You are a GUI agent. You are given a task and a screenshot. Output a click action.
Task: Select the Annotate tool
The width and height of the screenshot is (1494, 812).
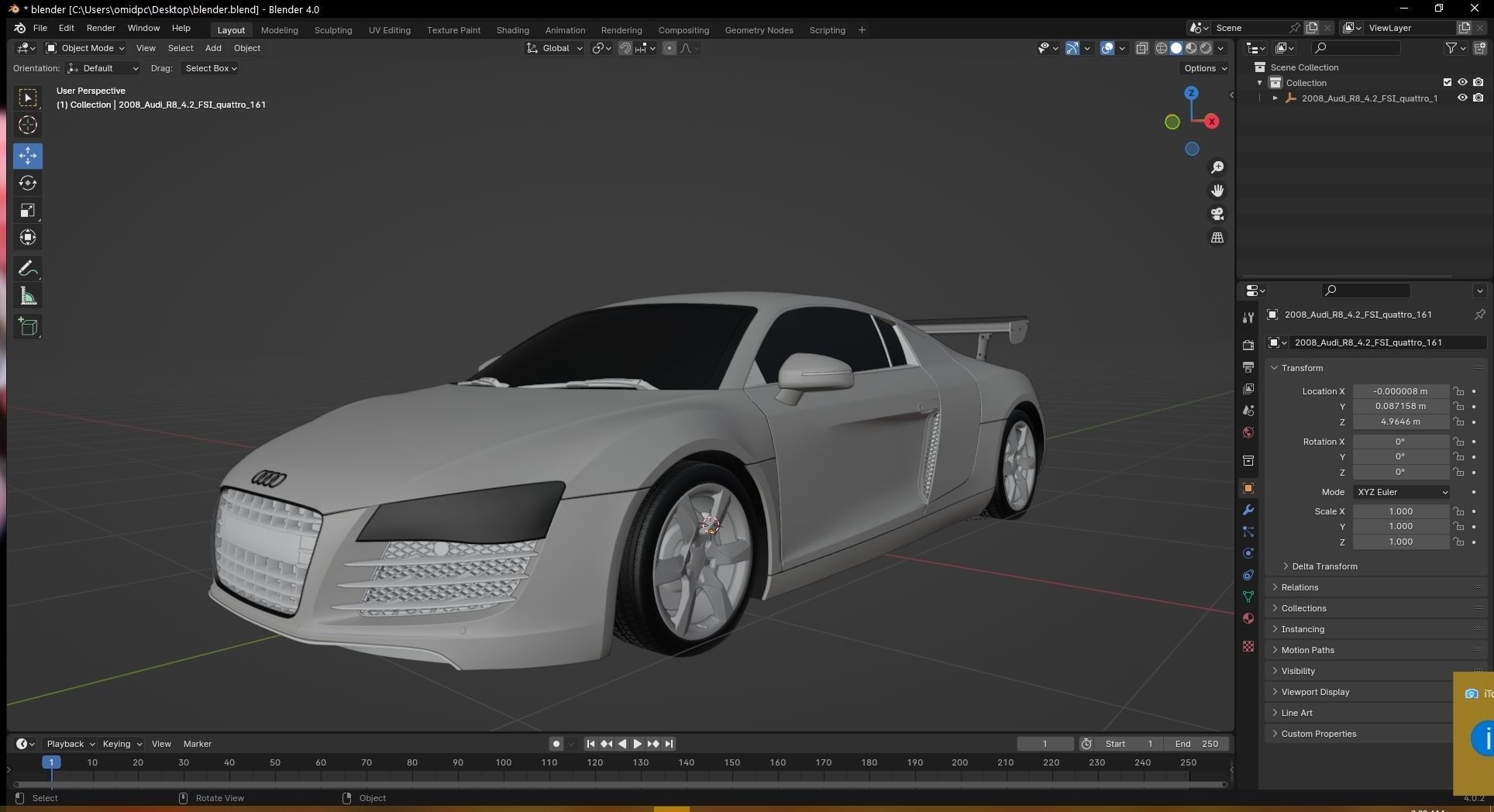tap(28, 269)
